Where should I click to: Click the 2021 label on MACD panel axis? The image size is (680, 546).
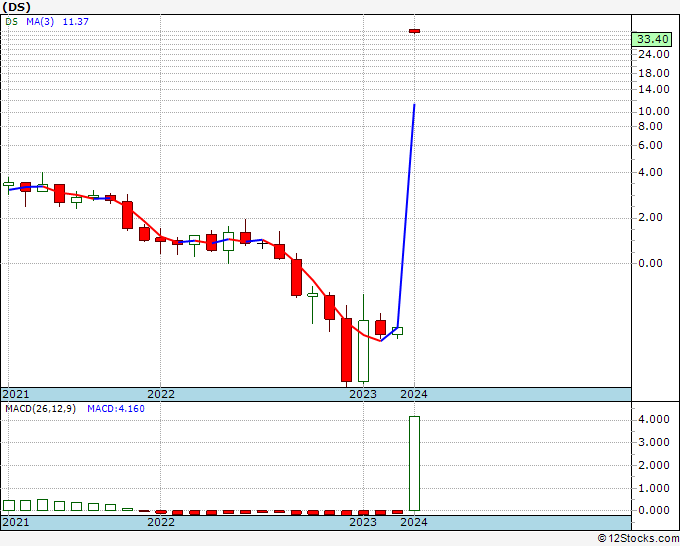16,522
